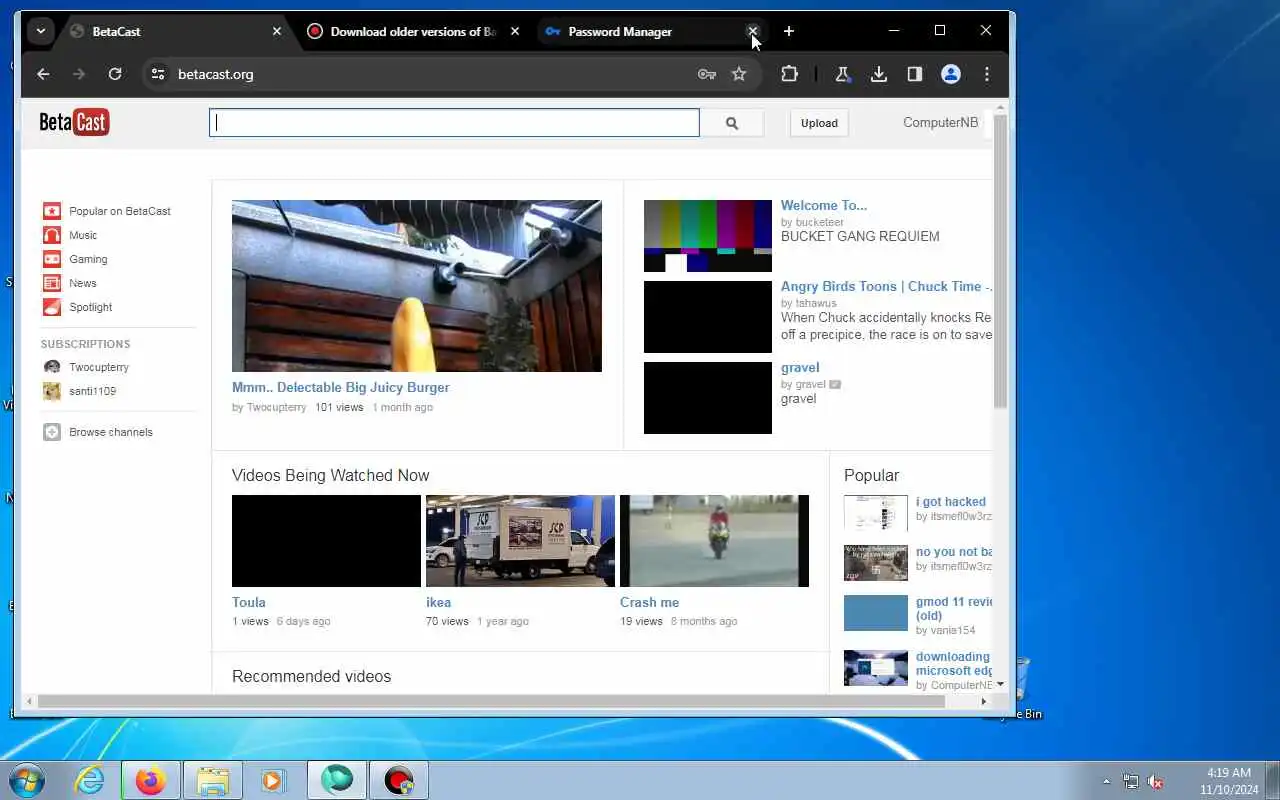
Task: Bookmark this page with star icon
Action: (x=739, y=74)
